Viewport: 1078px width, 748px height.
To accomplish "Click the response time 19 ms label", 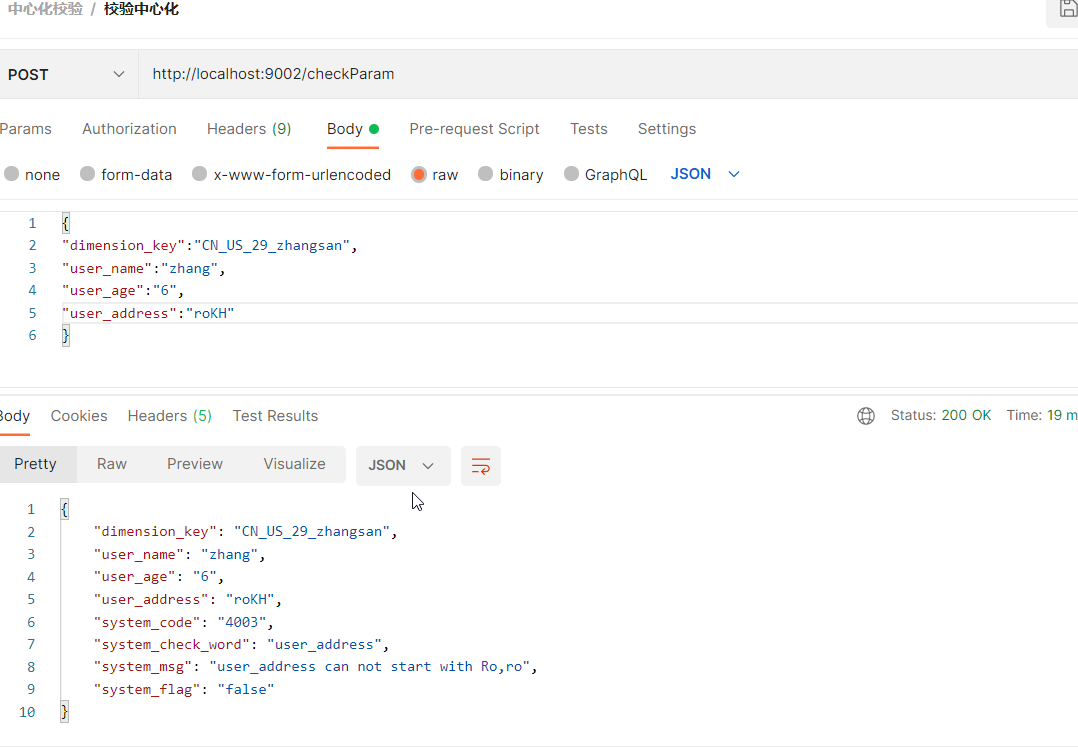I will pyautogui.click(x=1042, y=415).
